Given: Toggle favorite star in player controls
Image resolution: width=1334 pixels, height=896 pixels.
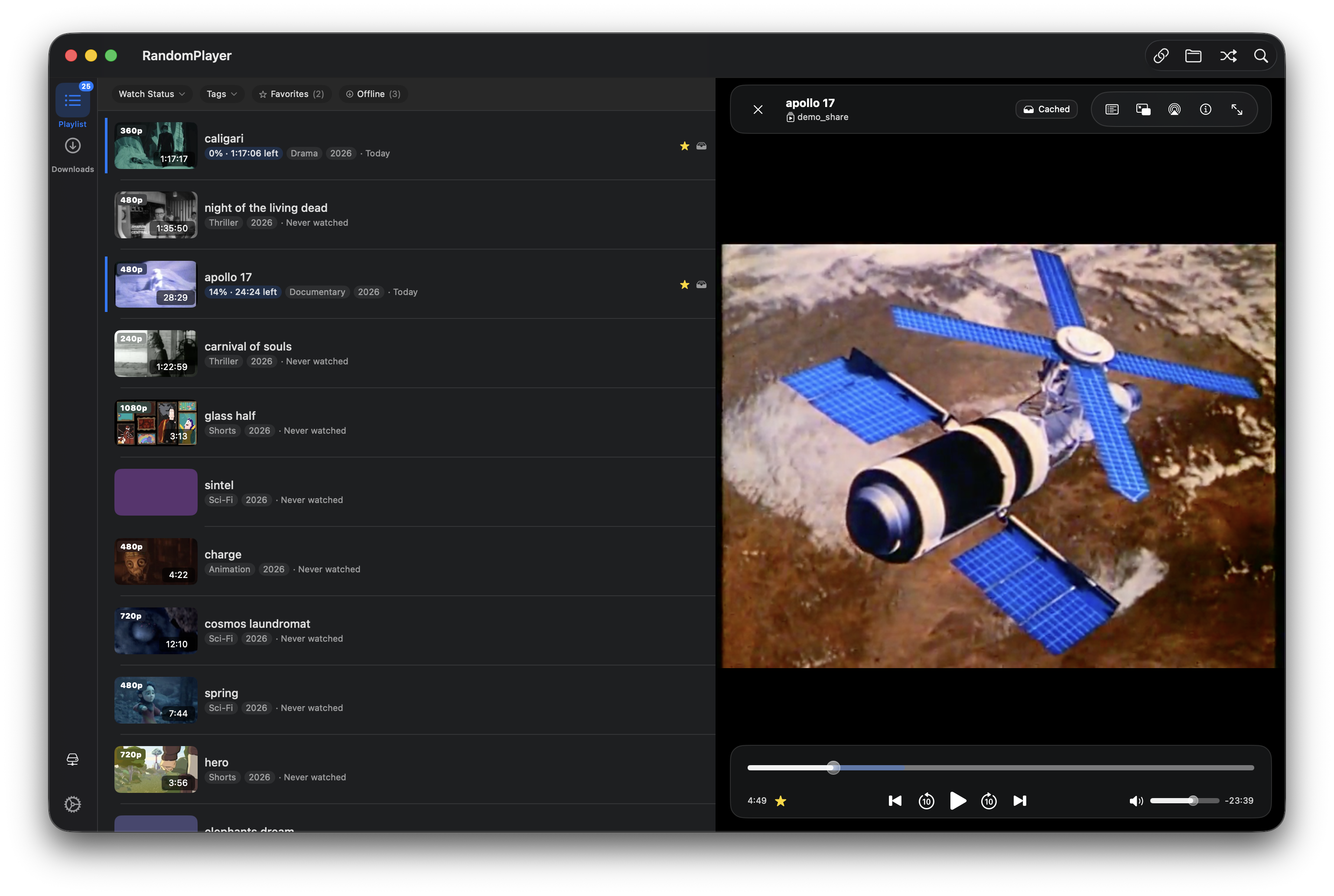Looking at the screenshot, I should coord(781,801).
